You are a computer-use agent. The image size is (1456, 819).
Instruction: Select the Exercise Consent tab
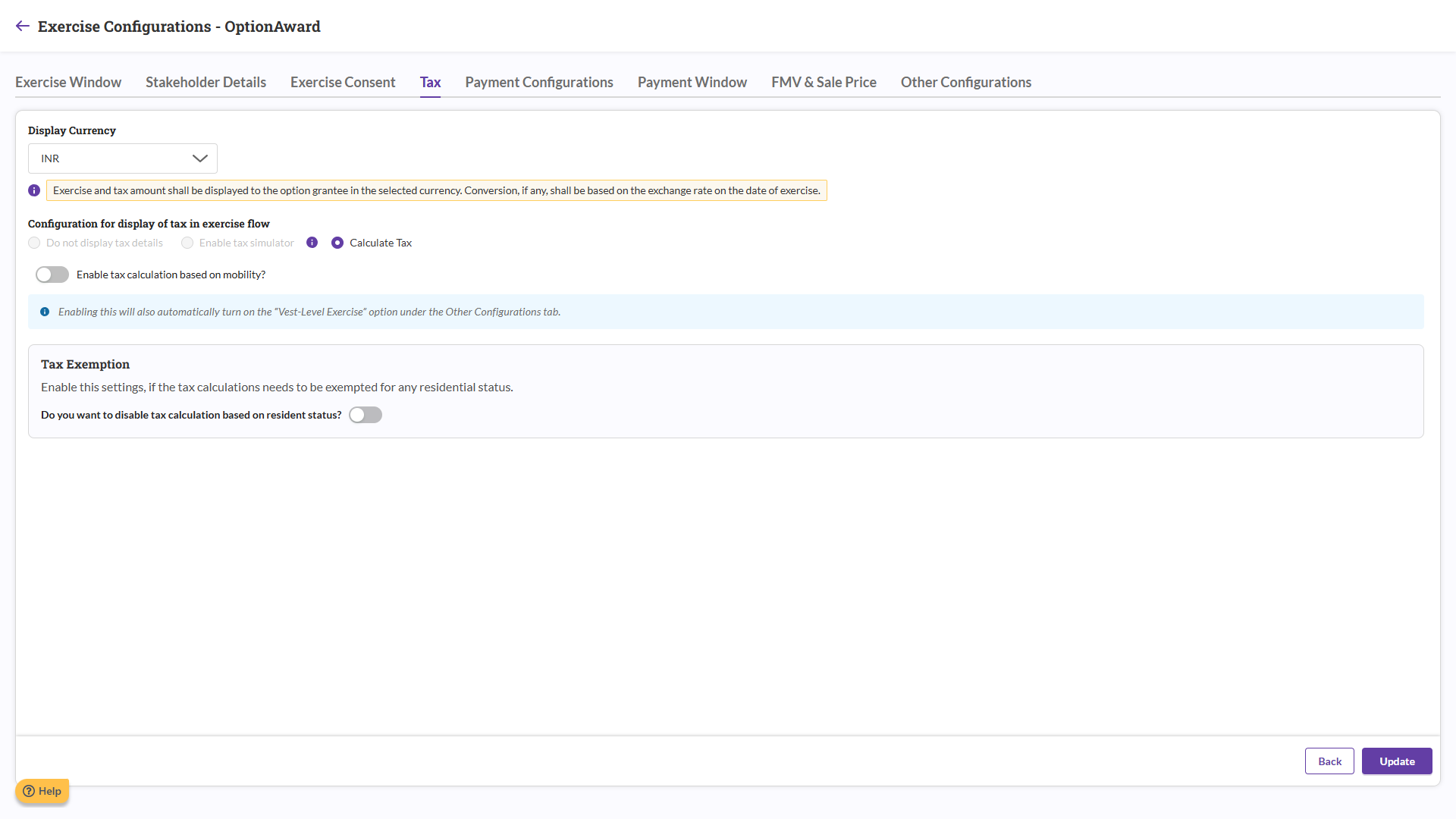[x=342, y=82]
